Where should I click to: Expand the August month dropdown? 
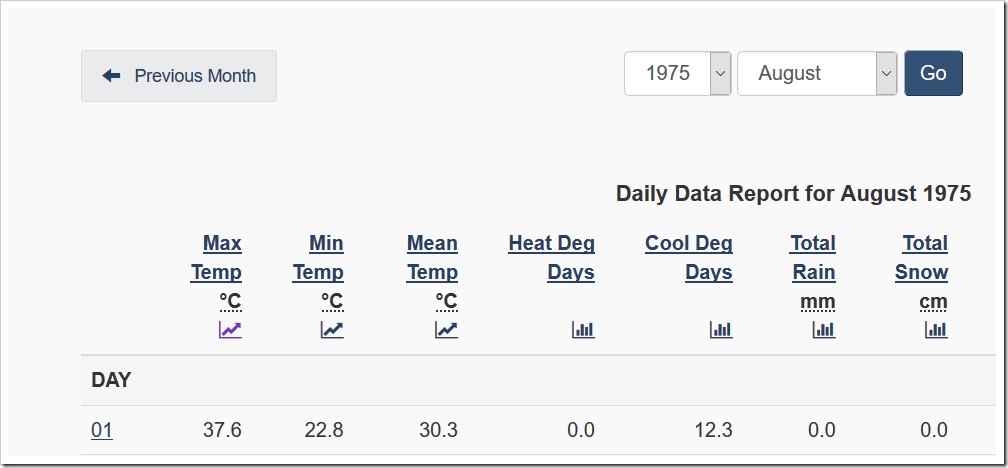[817, 73]
